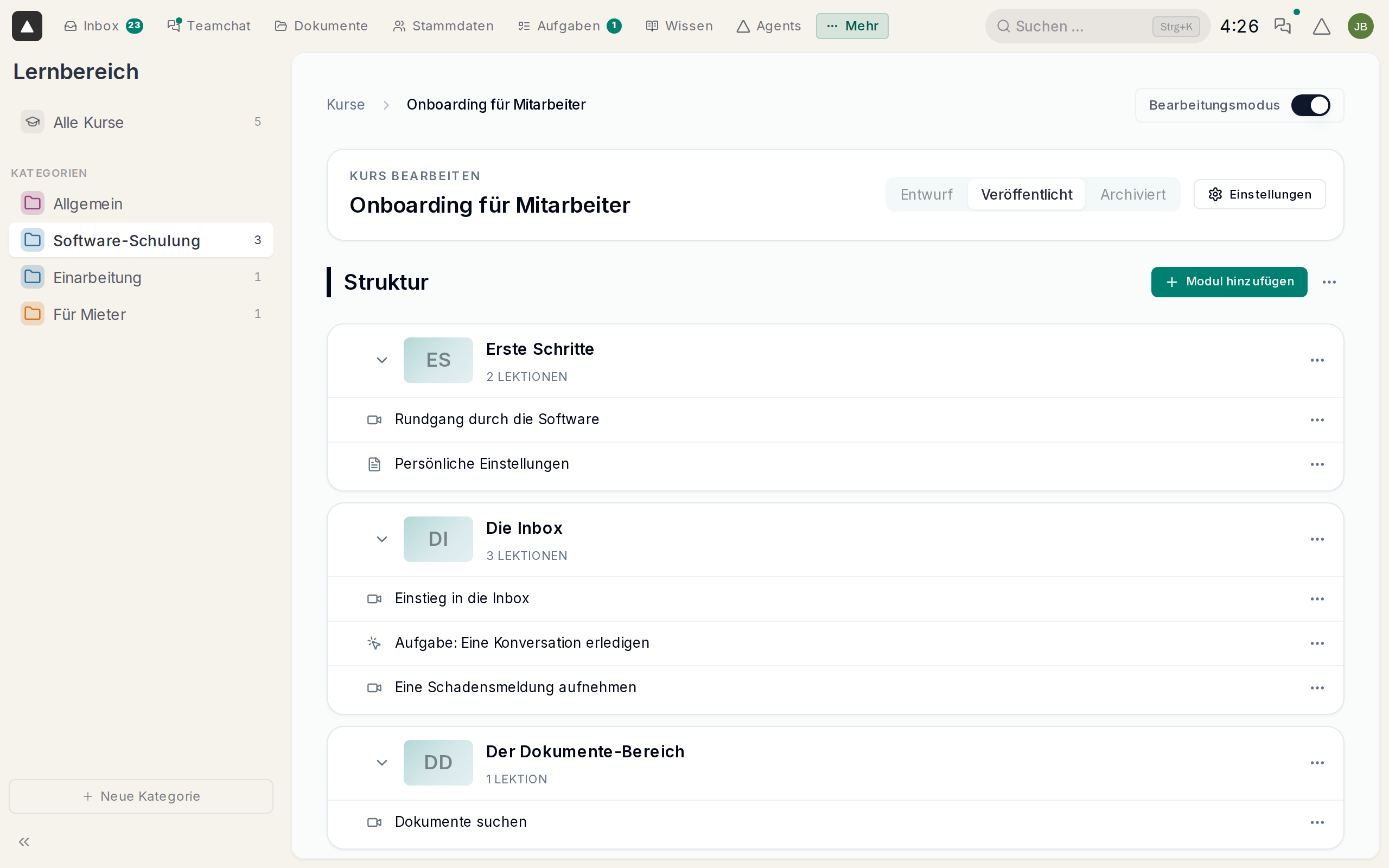Open course Einstellungen

point(1259,195)
